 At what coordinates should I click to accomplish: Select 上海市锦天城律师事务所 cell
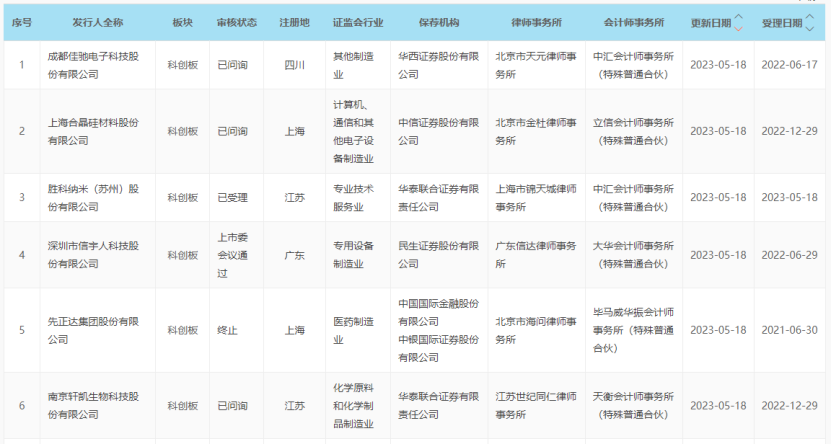coord(536,198)
